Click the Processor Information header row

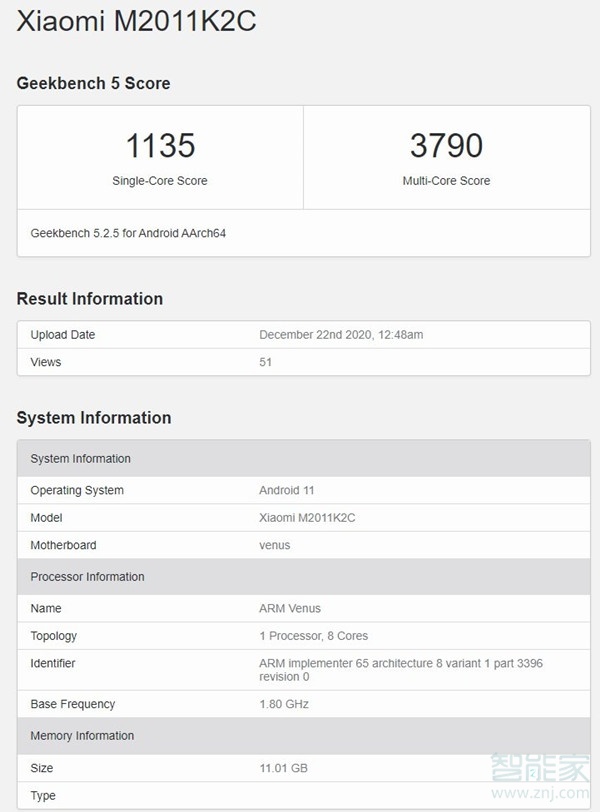(304, 576)
